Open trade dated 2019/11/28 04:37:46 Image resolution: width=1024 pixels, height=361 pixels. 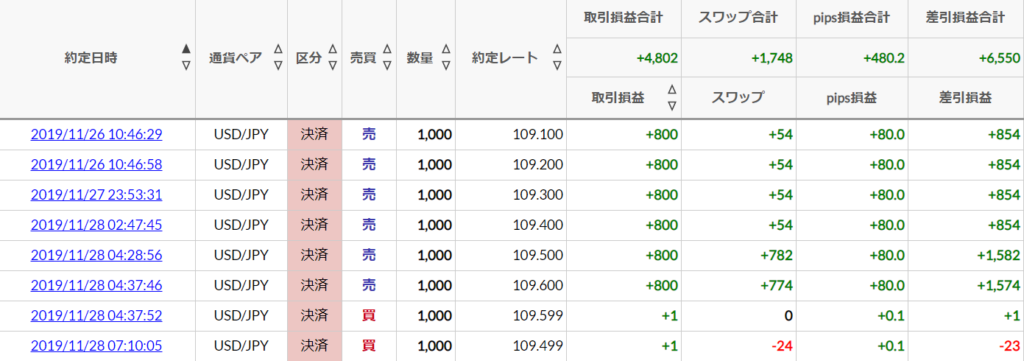[96, 285]
